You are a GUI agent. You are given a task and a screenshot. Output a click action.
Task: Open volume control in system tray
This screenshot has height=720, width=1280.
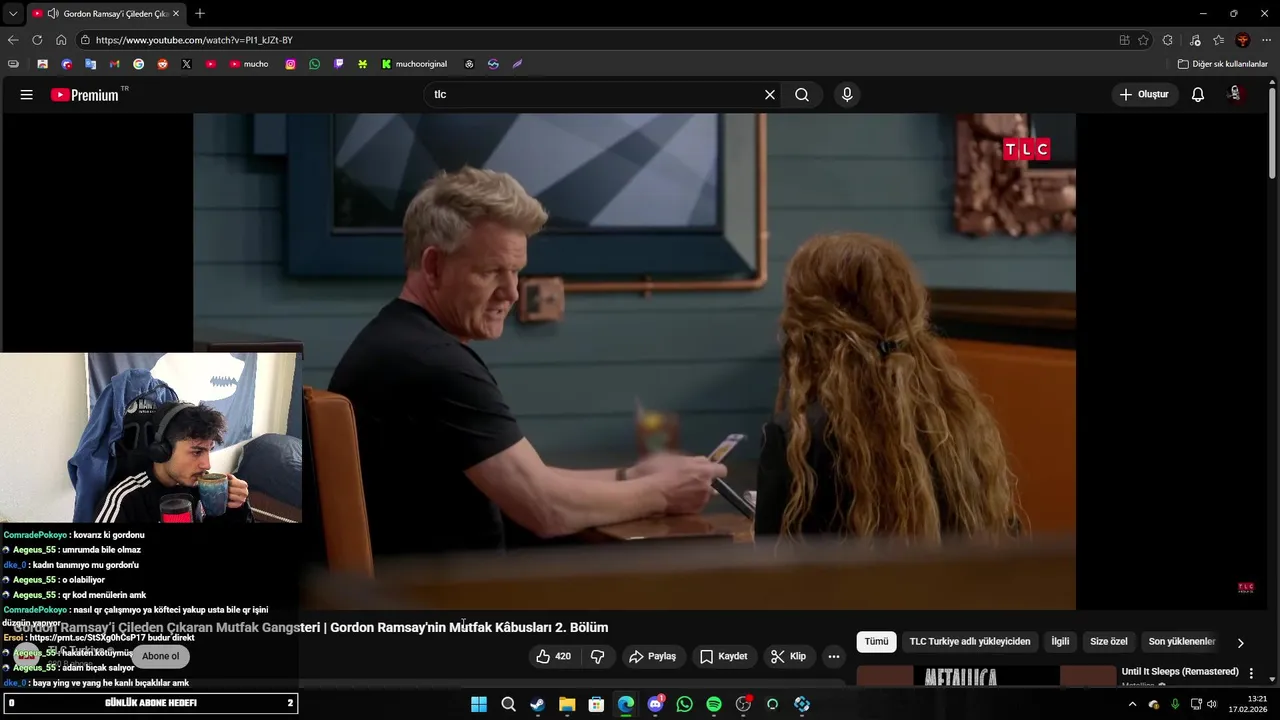coord(1211,704)
